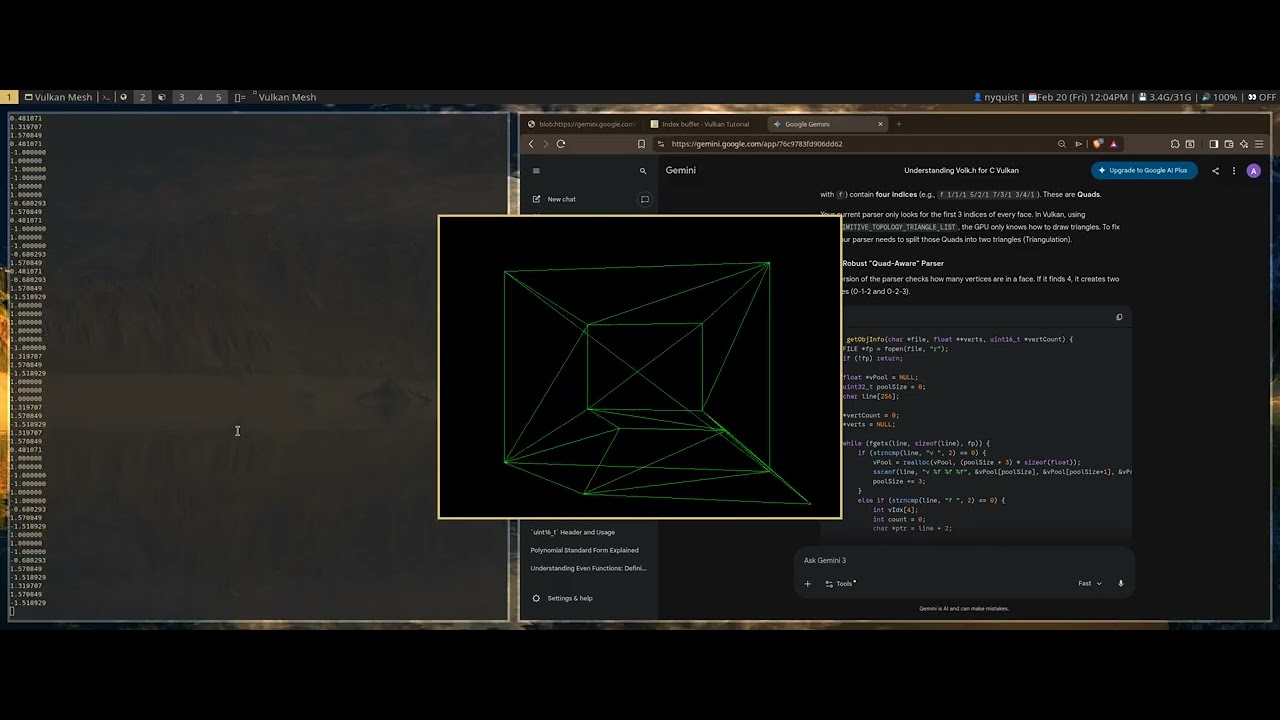Click the Understanding Volk.h conversation title
The width and height of the screenshot is (1280, 720).
(x=961, y=171)
